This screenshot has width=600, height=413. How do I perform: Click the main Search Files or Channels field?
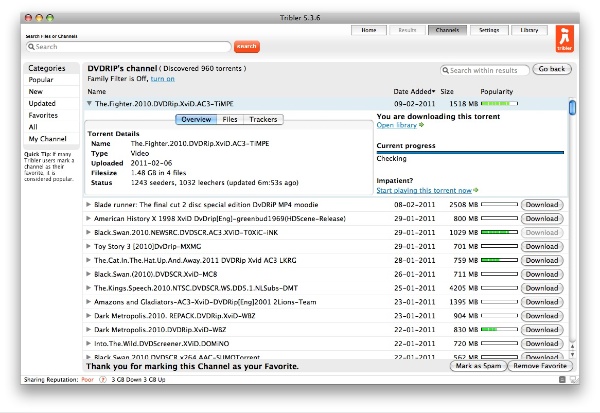(129, 47)
